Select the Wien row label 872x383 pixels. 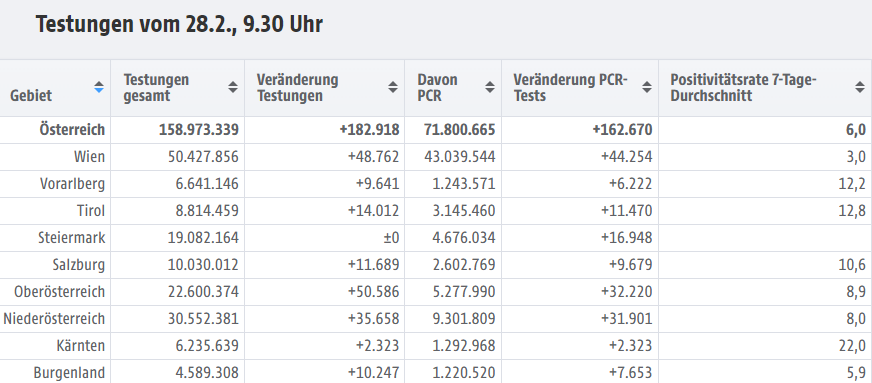89,157
